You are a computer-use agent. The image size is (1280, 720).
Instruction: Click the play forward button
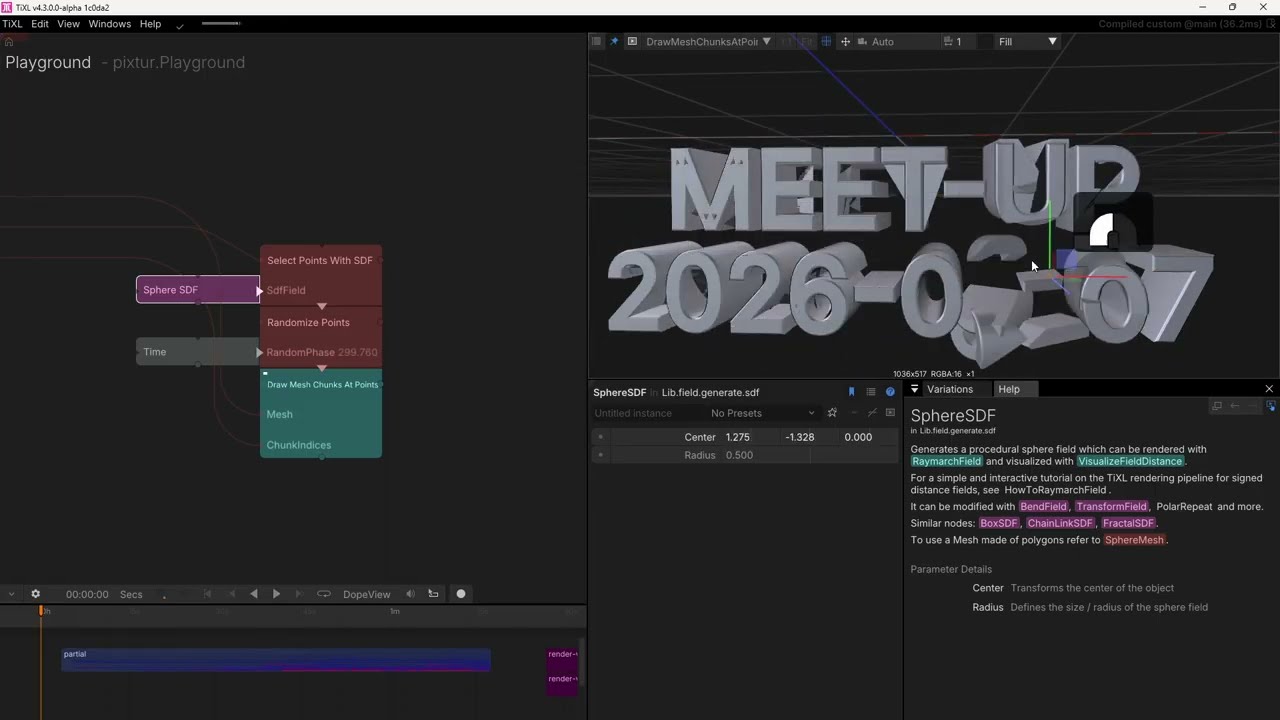point(276,594)
